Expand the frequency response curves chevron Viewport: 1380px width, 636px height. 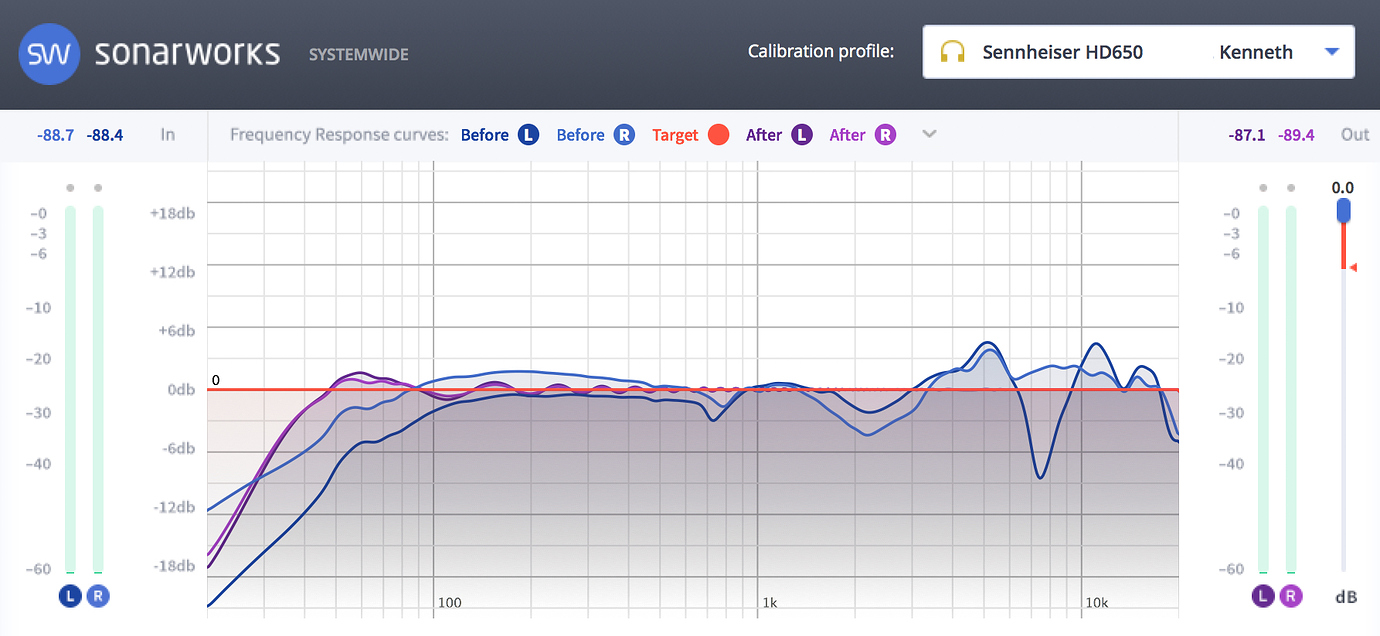point(929,134)
